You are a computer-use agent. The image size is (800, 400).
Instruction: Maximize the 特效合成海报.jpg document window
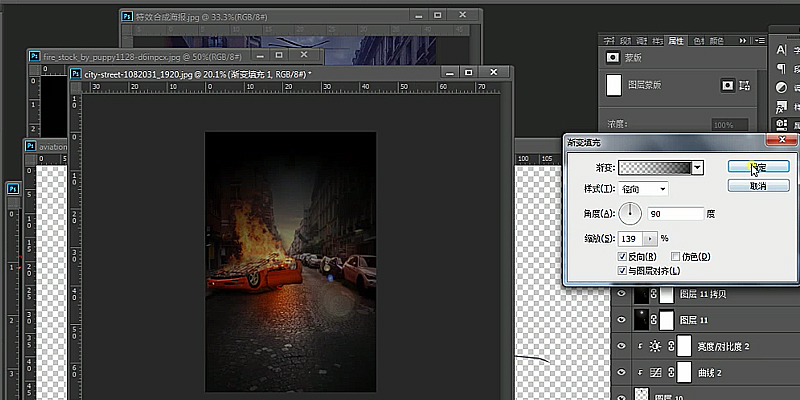[438, 15]
